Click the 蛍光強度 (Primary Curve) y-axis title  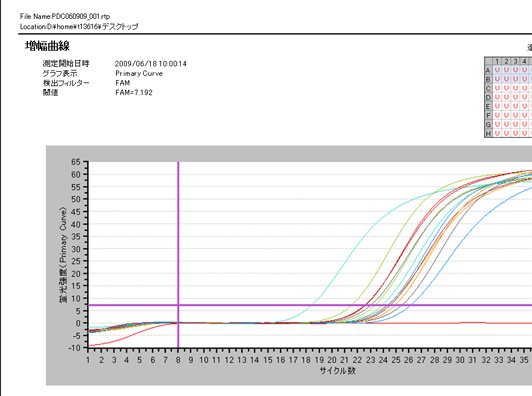(63, 255)
